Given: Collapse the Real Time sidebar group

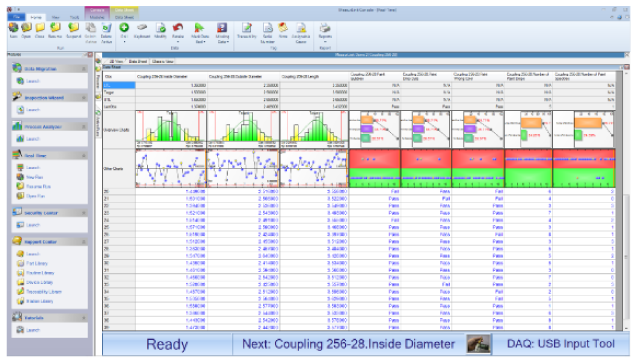Looking at the screenshot, I should coord(84,155).
